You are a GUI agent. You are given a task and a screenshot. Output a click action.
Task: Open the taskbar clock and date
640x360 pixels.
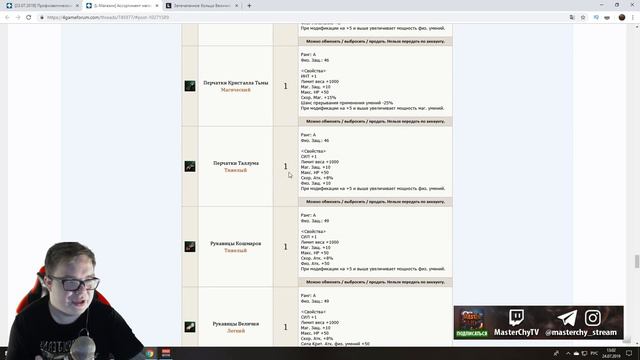[611, 353]
